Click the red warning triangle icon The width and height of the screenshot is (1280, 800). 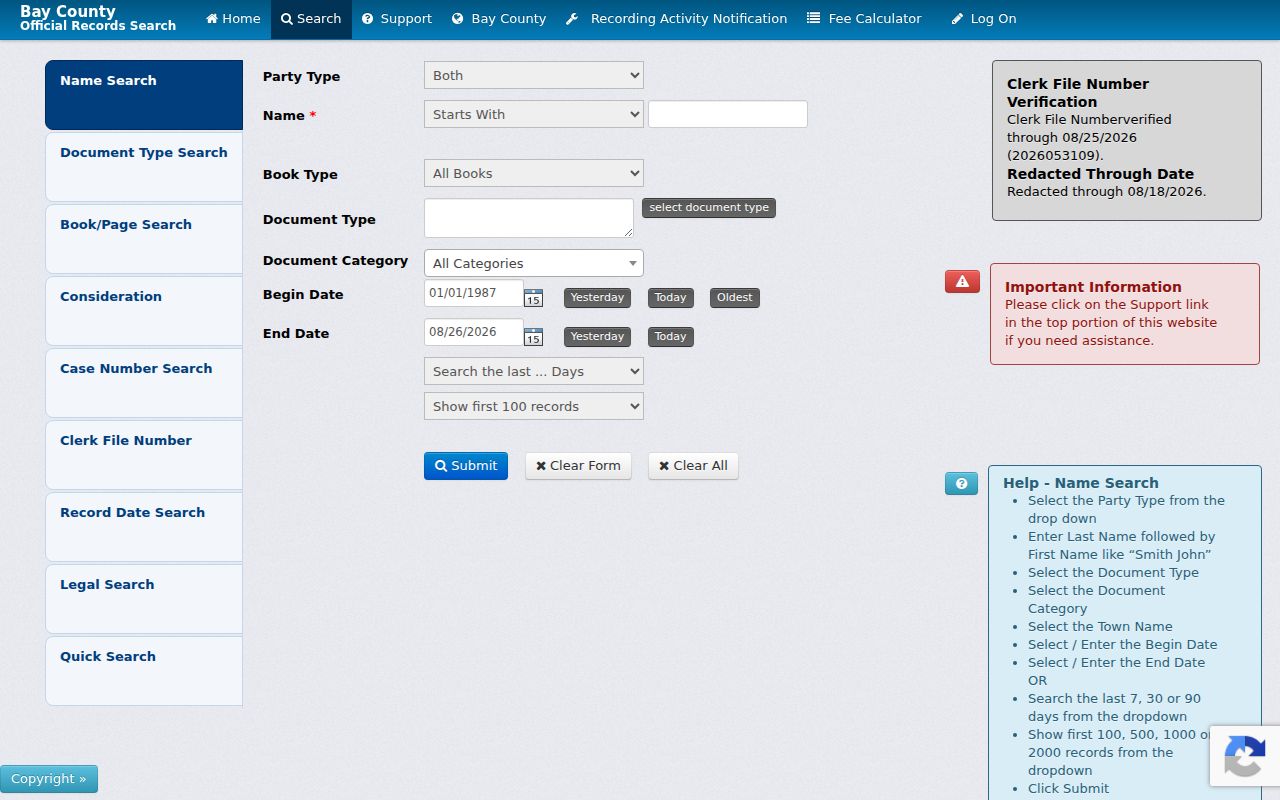pyautogui.click(x=962, y=281)
